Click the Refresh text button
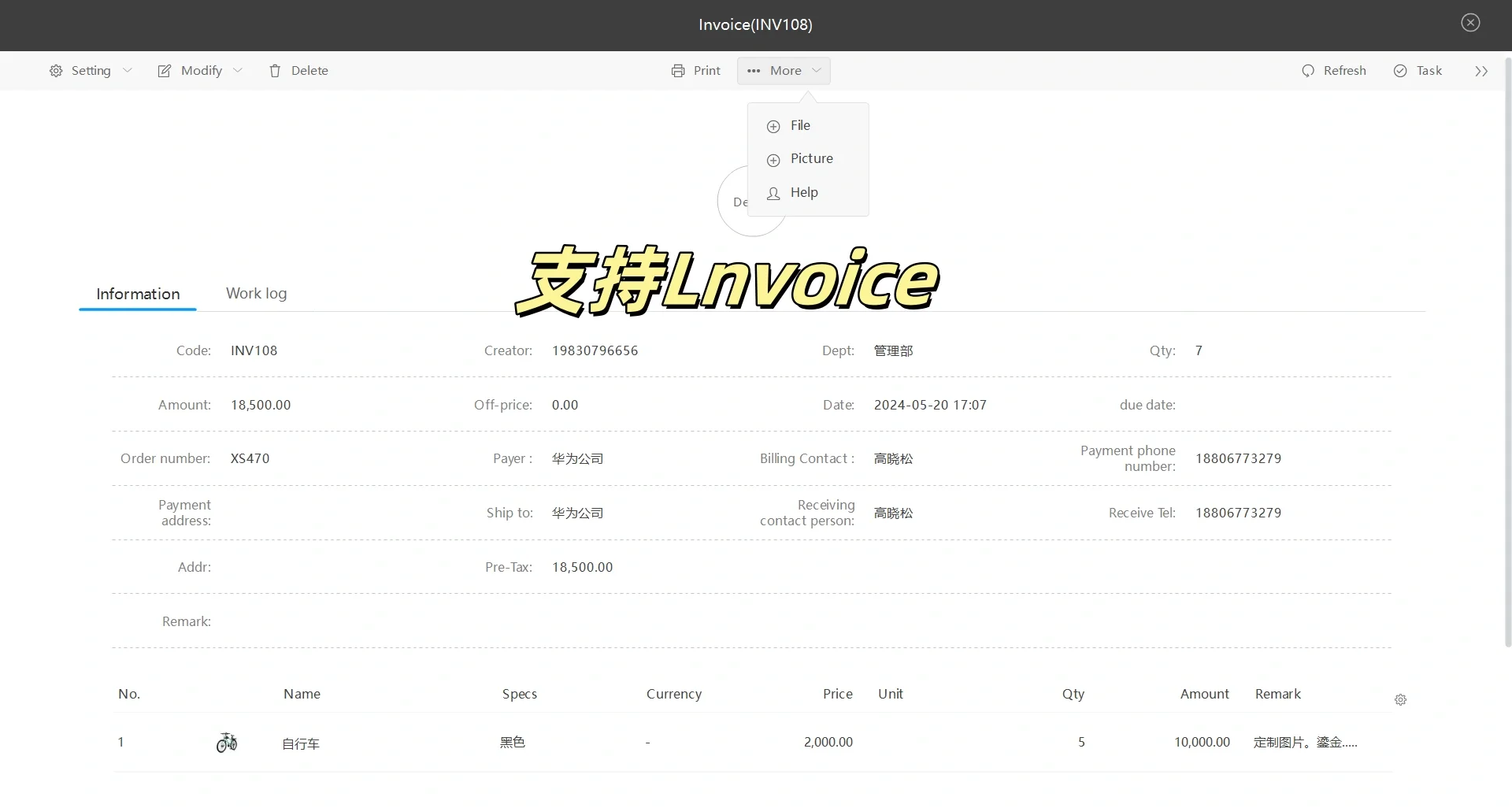The width and height of the screenshot is (1512, 808). point(1345,70)
